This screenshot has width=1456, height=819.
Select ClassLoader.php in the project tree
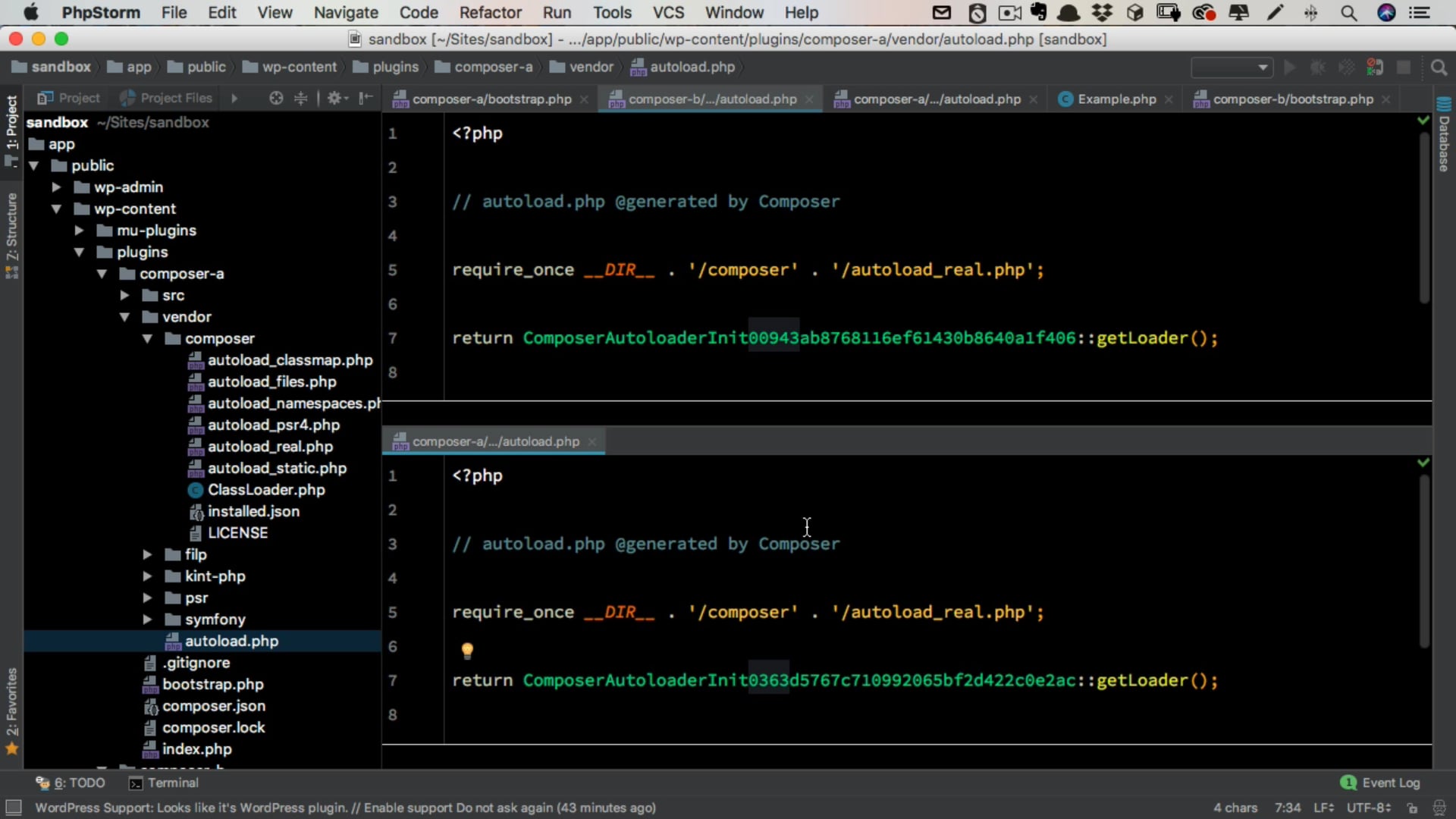(x=266, y=490)
